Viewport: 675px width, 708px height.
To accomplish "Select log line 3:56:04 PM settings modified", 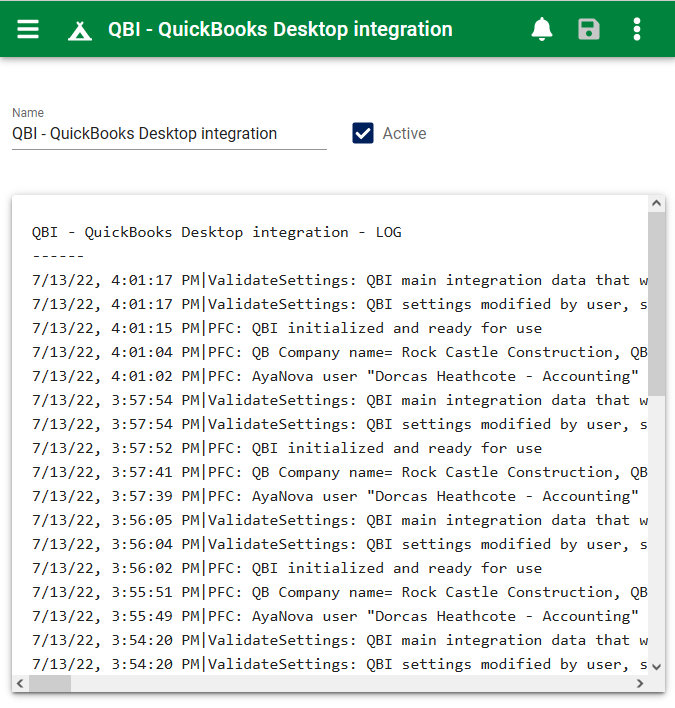I will click(340, 544).
